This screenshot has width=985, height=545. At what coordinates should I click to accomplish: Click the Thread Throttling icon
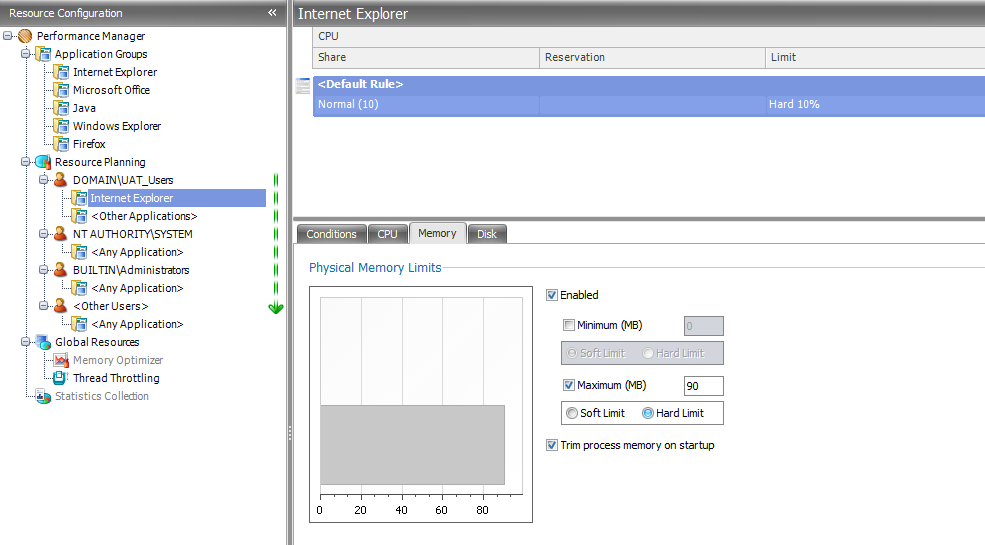[x=61, y=378]
